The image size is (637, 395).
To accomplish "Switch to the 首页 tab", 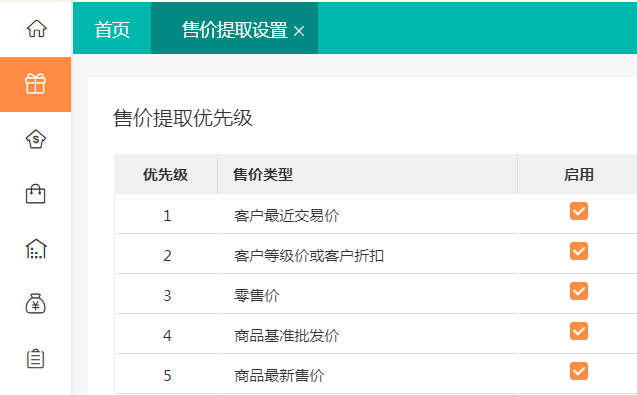I will coord(112,30).
